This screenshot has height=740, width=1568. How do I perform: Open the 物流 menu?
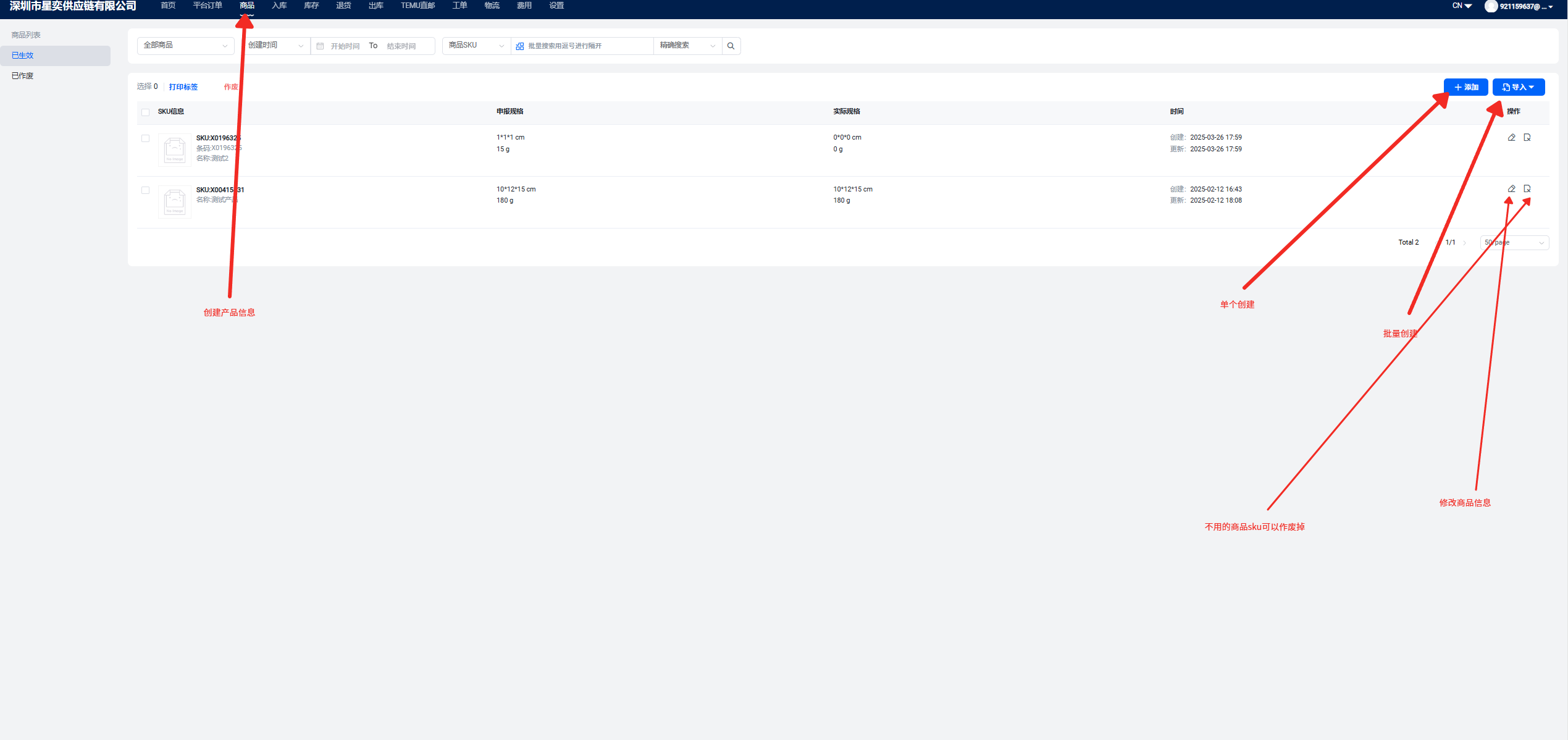pyautogui.click(x=492, y=6)
